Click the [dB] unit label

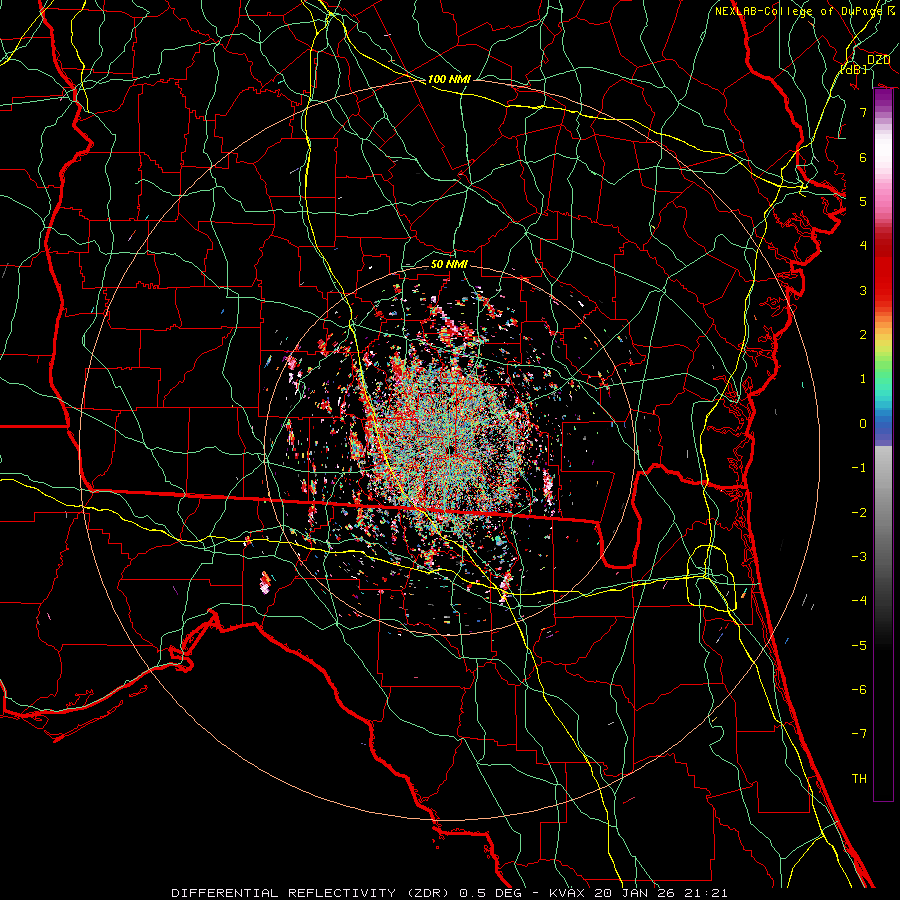[x=853, y=70]
